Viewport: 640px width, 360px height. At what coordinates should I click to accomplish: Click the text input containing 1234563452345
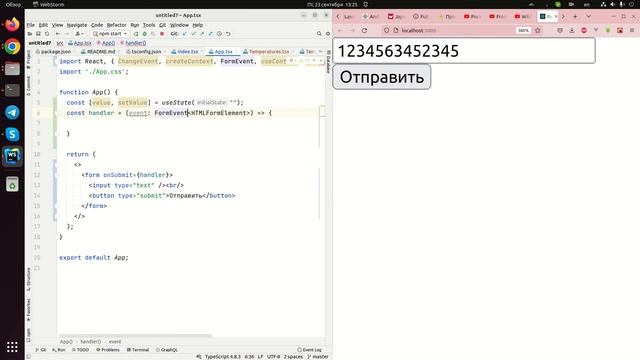[464, 51]
